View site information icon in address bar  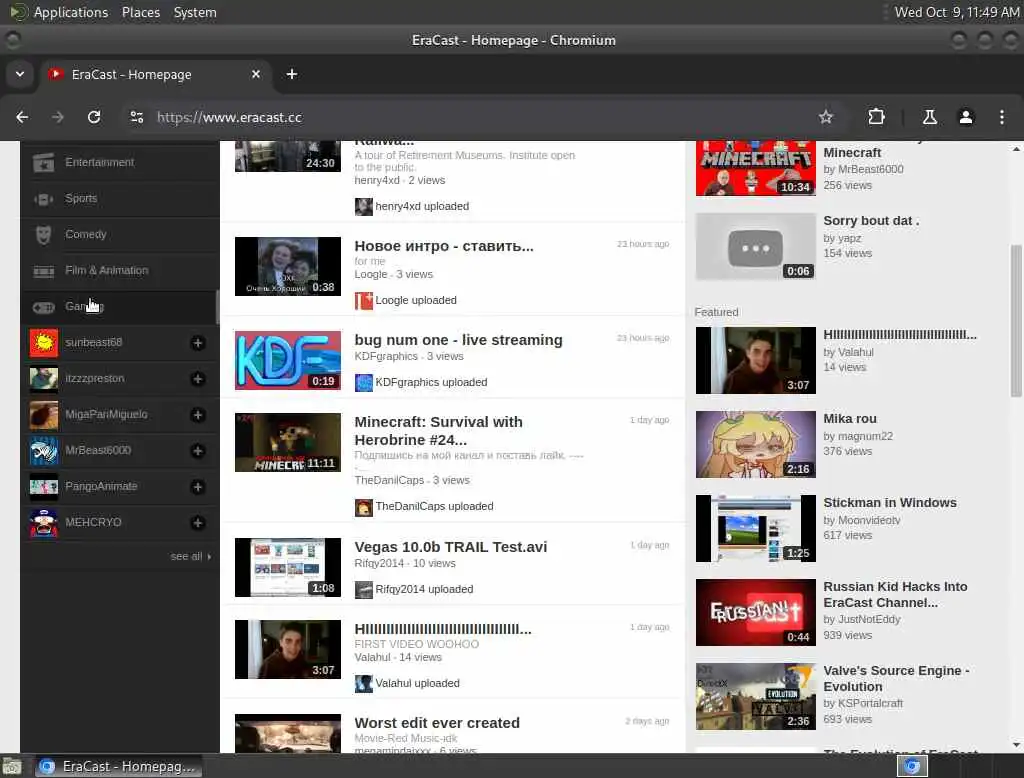pos(136,117)
